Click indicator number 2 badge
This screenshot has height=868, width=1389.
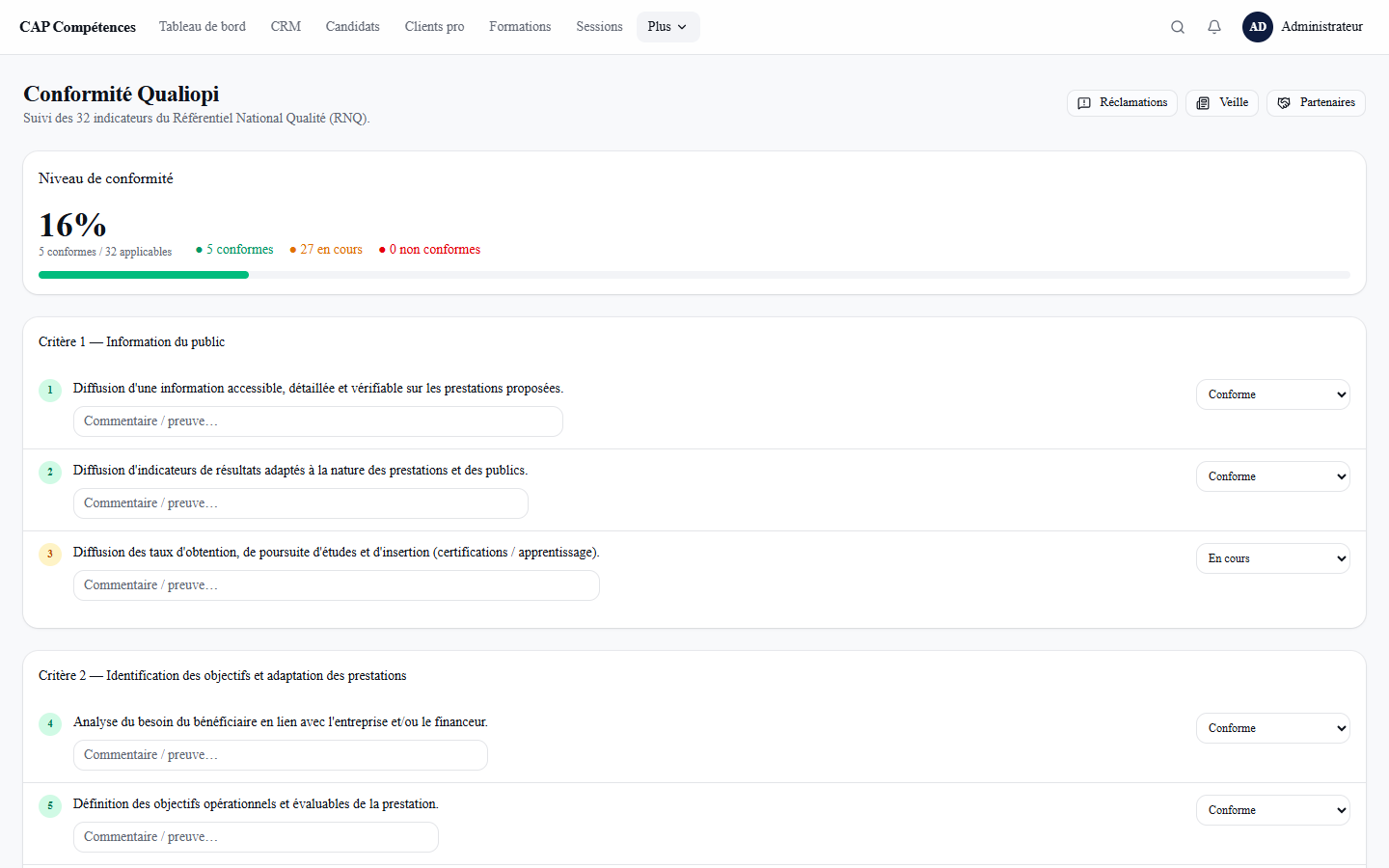coord(50,472)
